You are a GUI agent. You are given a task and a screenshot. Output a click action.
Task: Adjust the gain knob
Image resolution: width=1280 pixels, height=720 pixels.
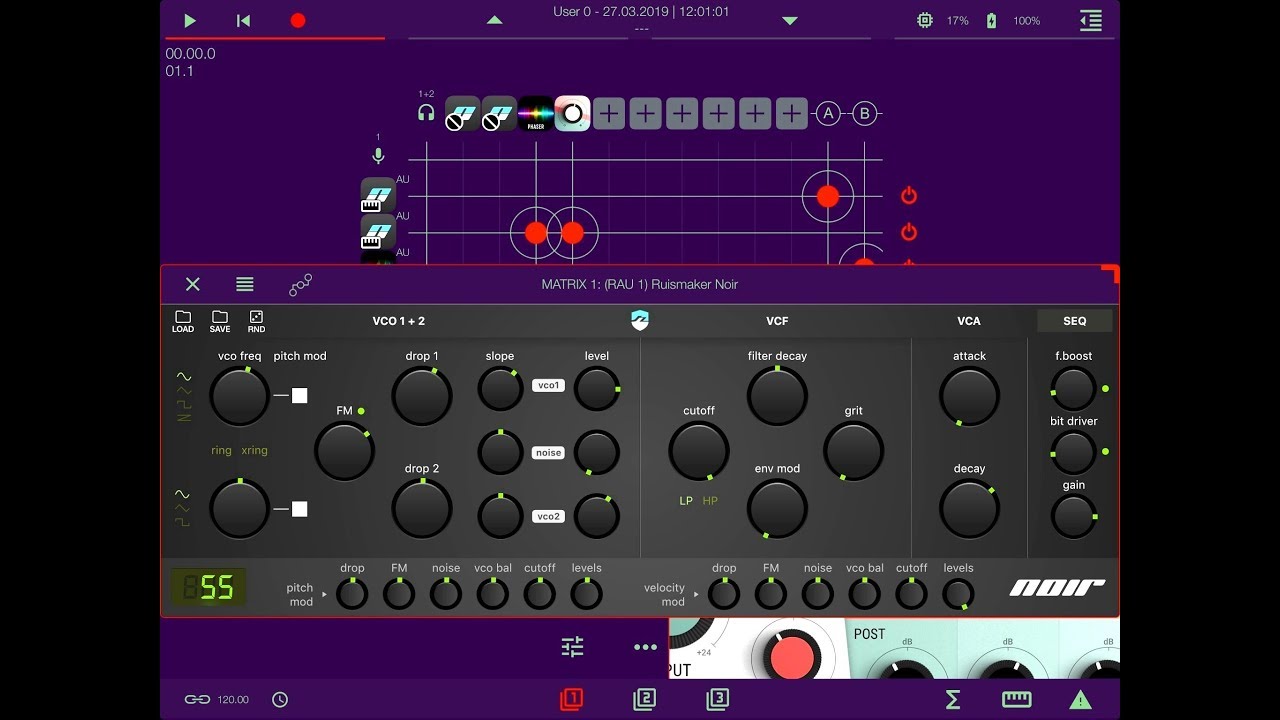coord(1073,517)
